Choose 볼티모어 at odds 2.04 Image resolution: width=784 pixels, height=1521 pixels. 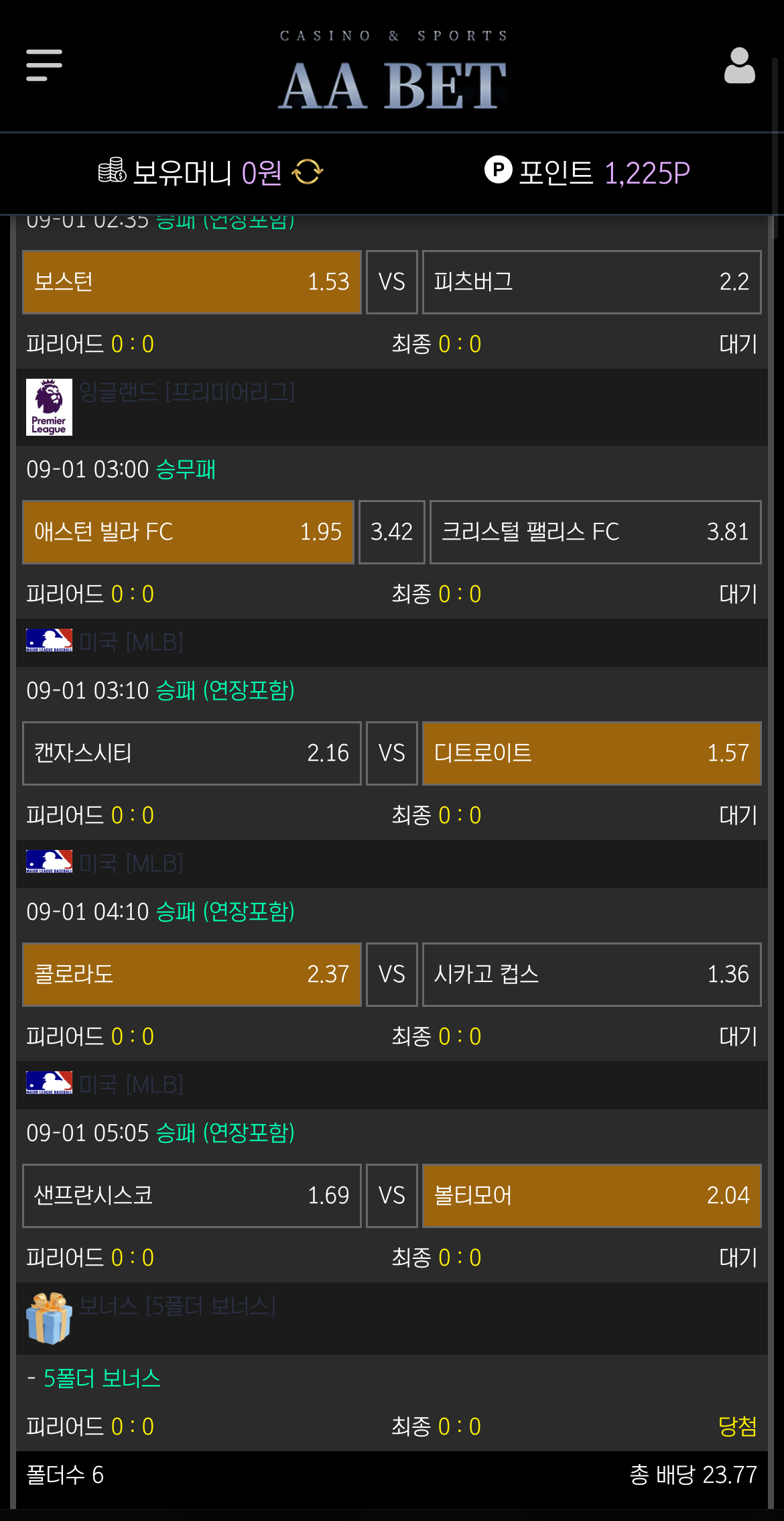click(x=592, y=1196)
